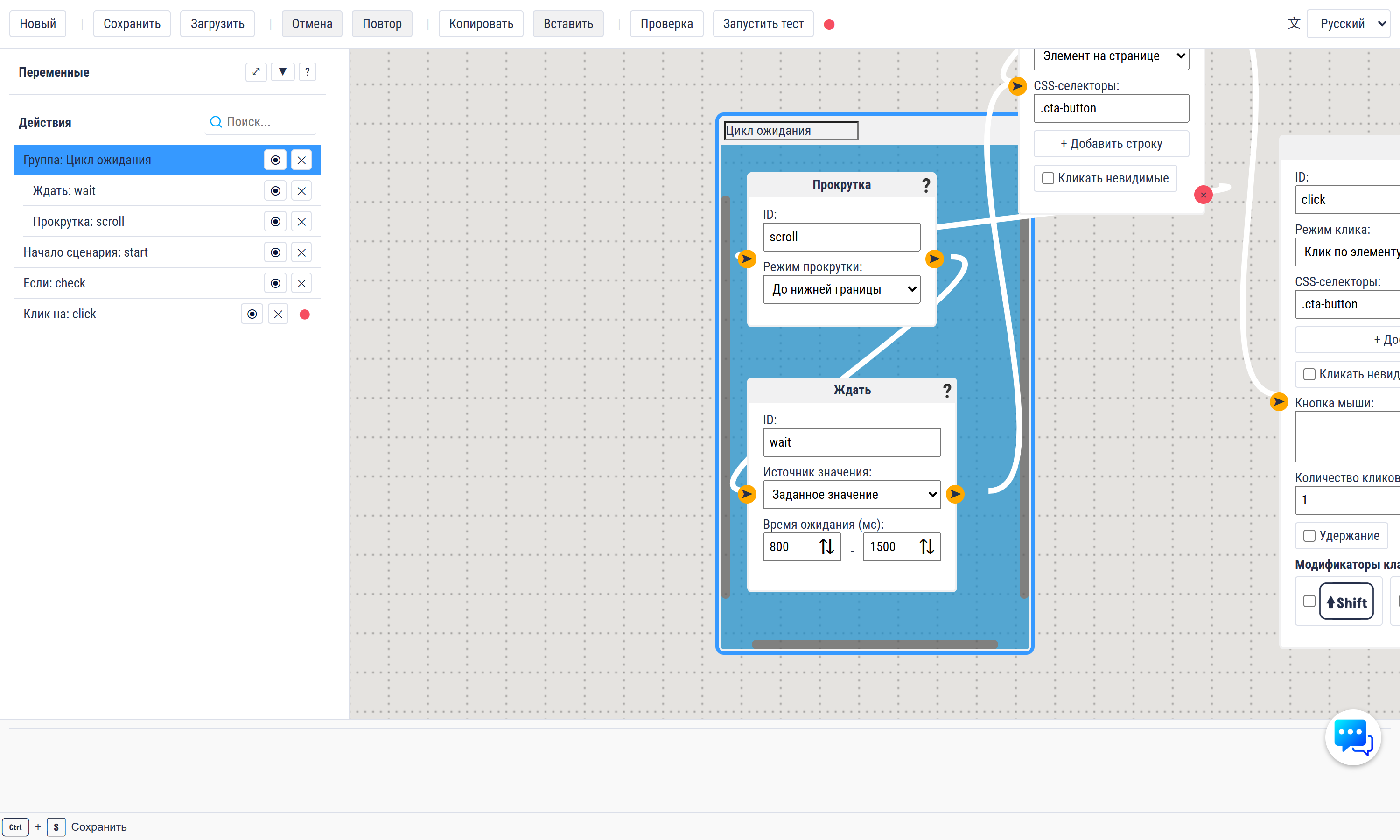Screen dimensions: 1400x840
Task: Click the Ждать block output arrow connector
Action: click(955, 494)
